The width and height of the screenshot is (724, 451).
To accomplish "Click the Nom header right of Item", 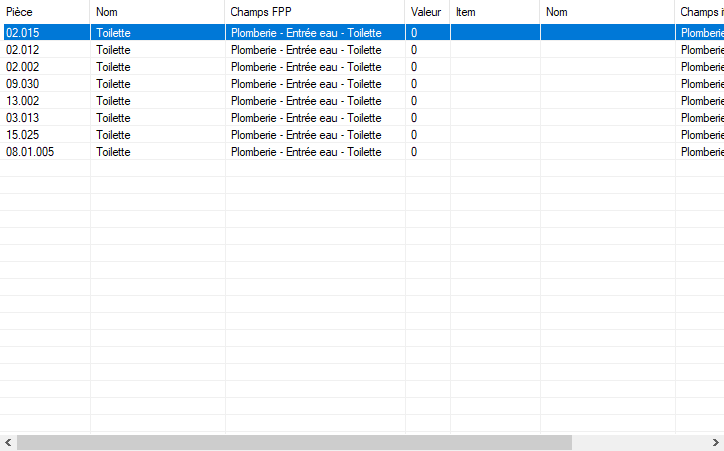I will (x=607, y=11).
